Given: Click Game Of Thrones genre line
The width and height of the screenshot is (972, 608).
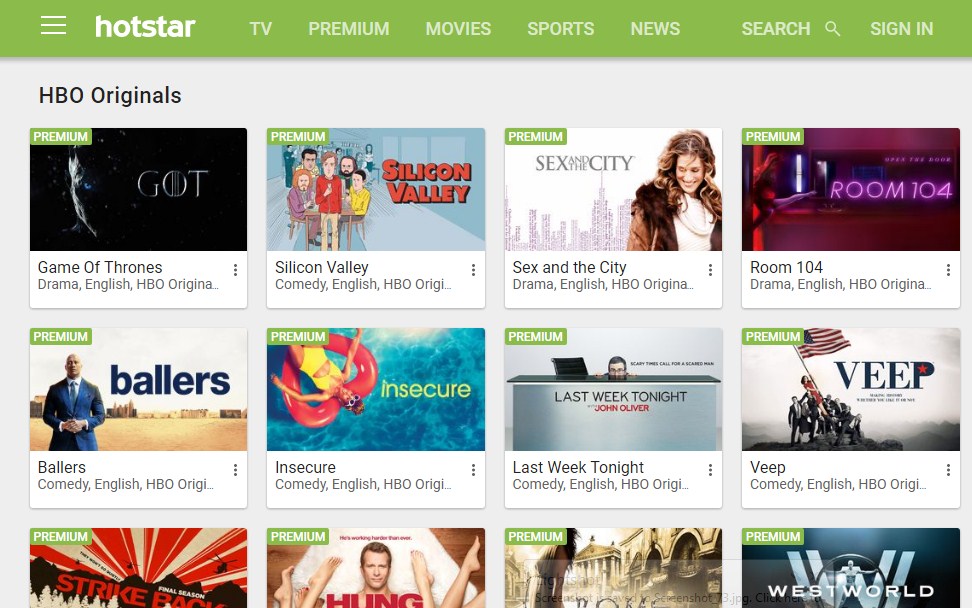Looking at the screenshot, I should point(128,284).
